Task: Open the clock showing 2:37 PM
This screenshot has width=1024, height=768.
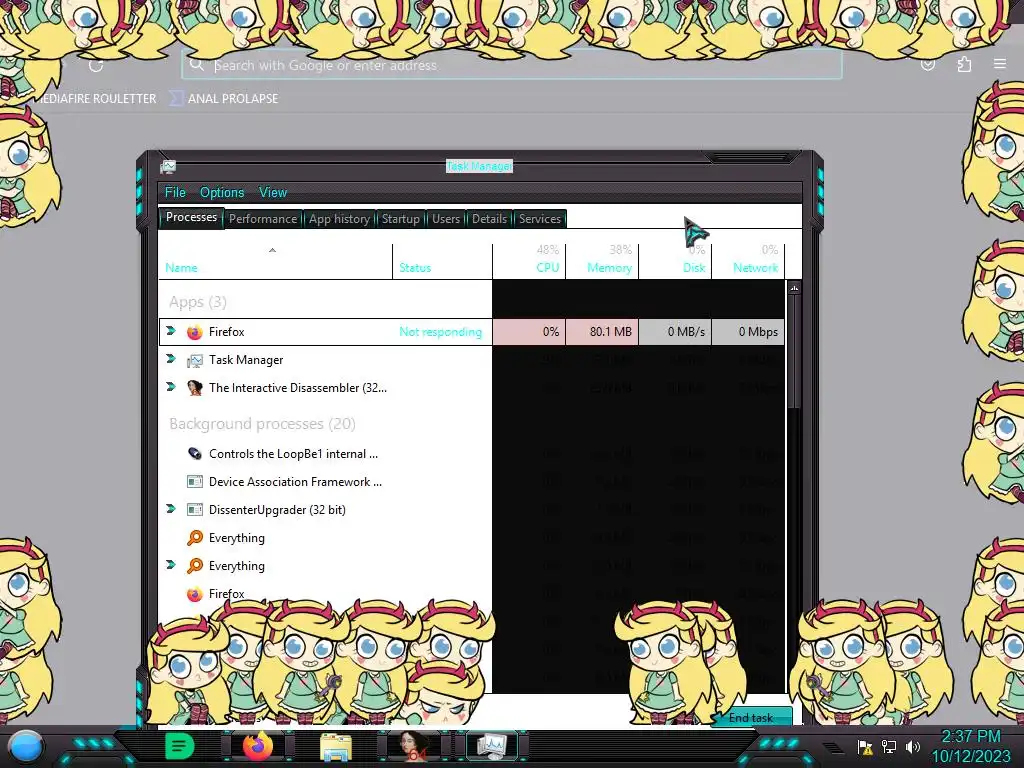Action: (970, 746)
